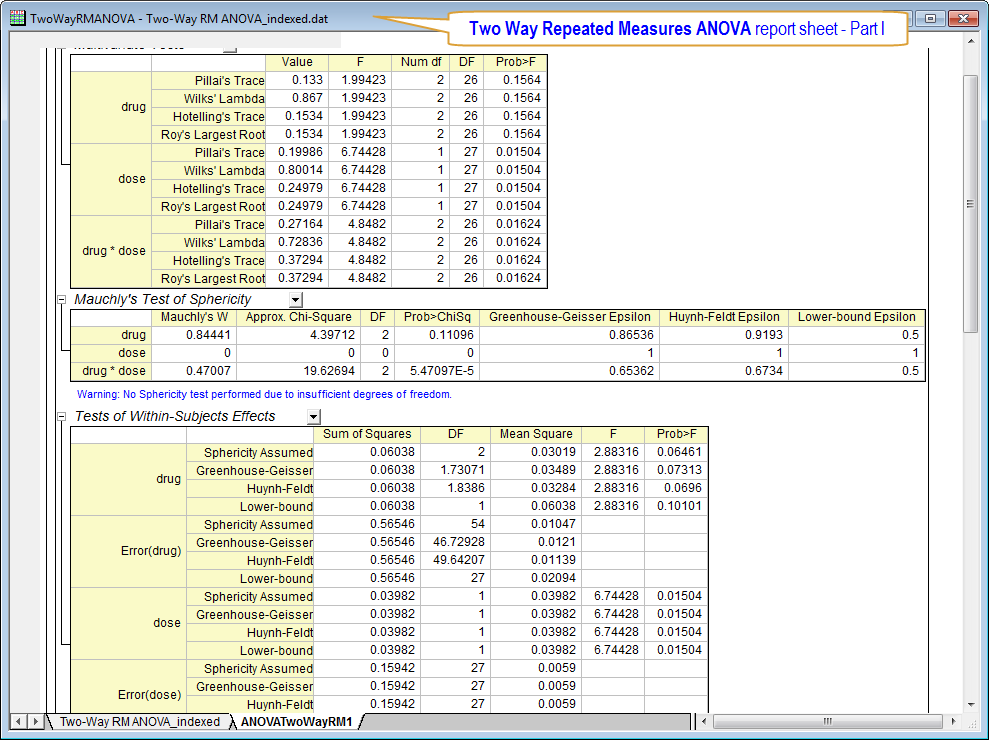The width and height of the screenshot is (989, 740).
Task: Click the Mauchly's W value 0.84441
Action: pos(208,335)
